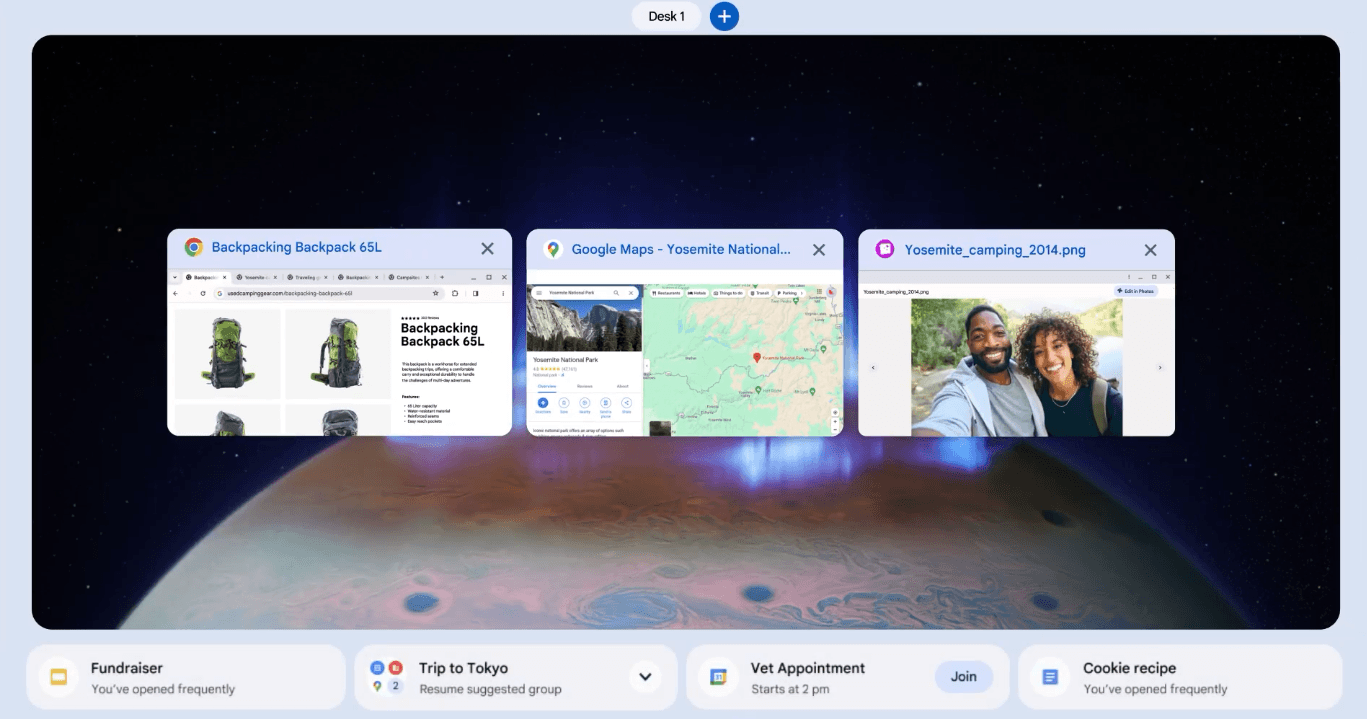
Task: Click the Directions icon in Maps panel
Action: [x=543, y=403]
